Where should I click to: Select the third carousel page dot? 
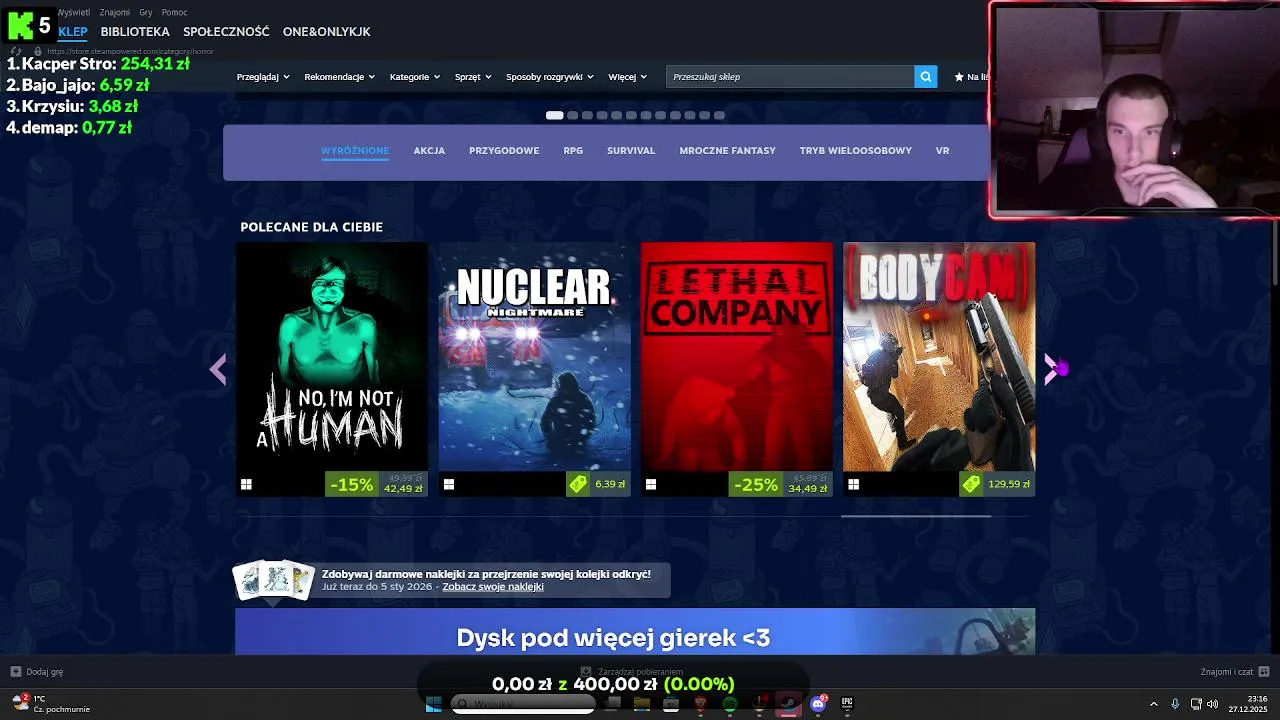point(587,115)
